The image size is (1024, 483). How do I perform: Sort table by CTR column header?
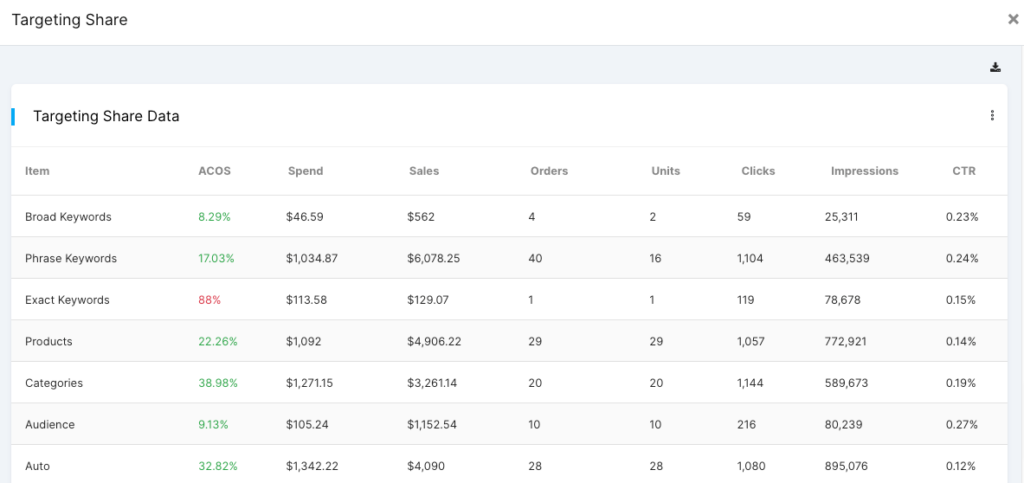coord(963,171)
